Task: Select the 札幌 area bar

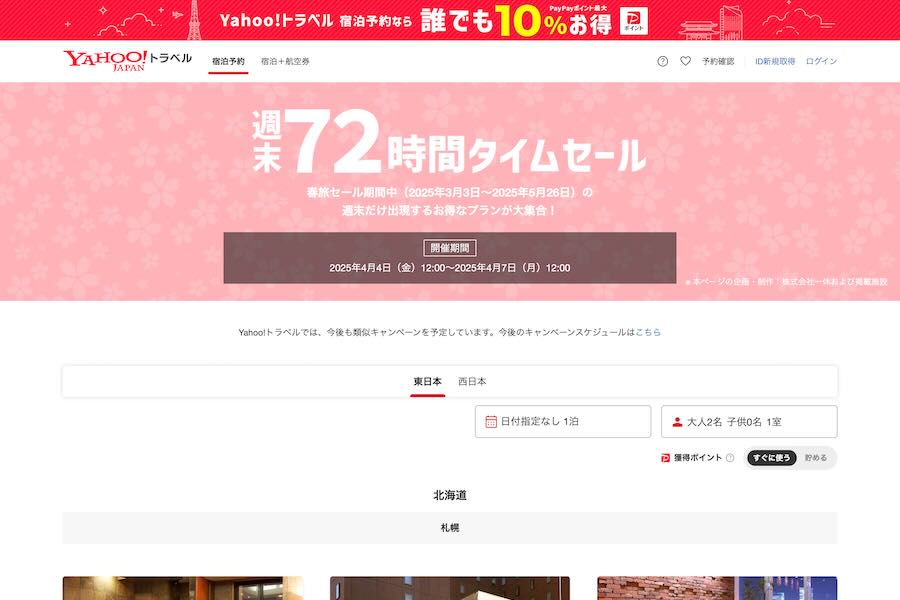Action: click(450, 528)
